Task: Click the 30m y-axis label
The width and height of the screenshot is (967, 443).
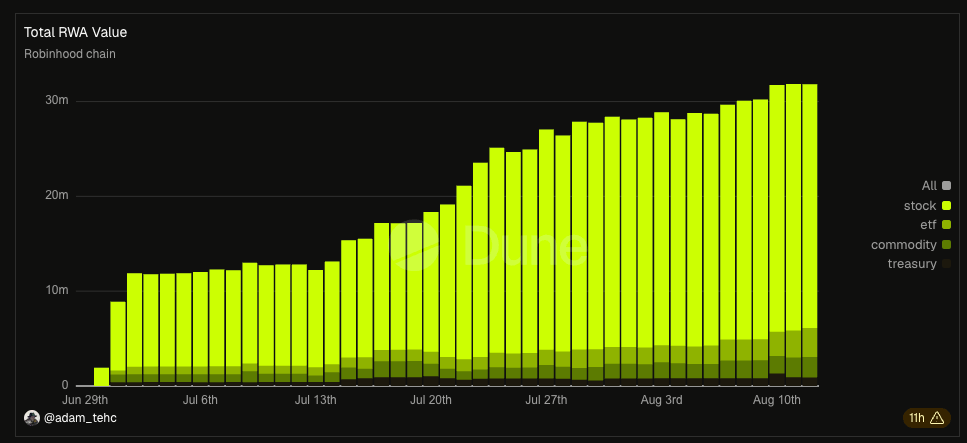Action: (57, 100)
